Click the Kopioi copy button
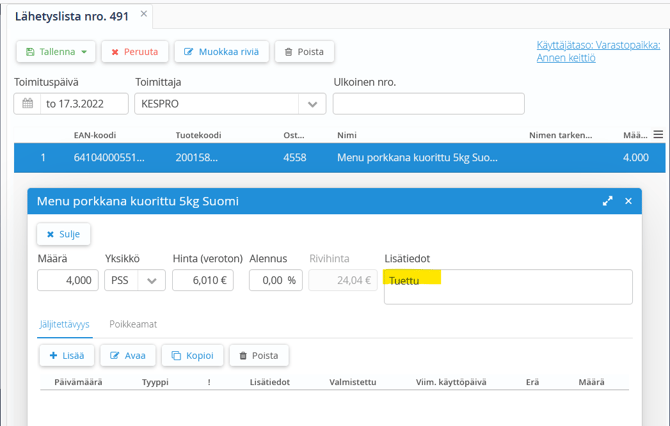The image size is (670, 426). pyautogui.click(x=192, y=355)
